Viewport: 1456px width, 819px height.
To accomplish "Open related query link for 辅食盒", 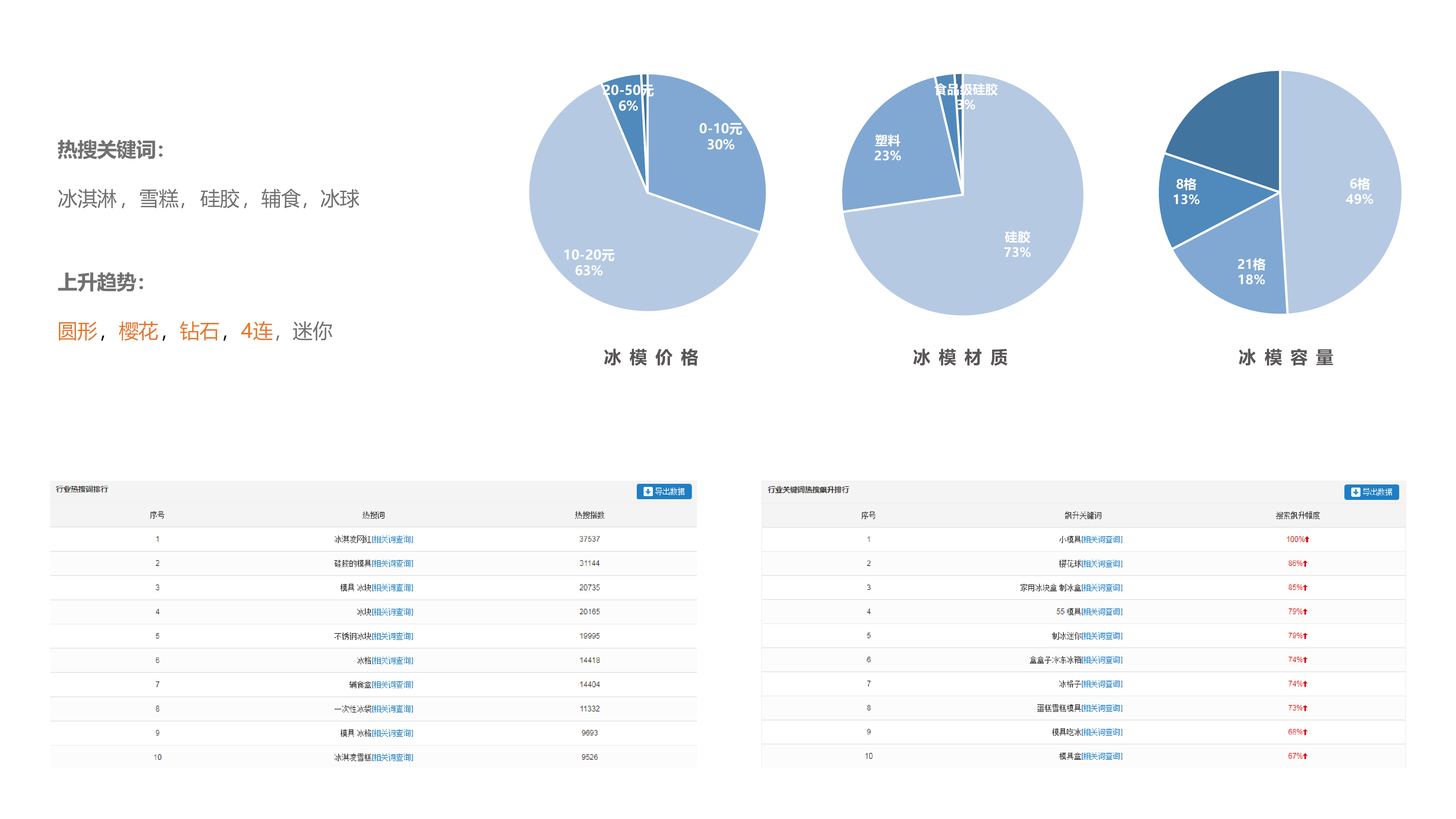I will tap(392, 684).
